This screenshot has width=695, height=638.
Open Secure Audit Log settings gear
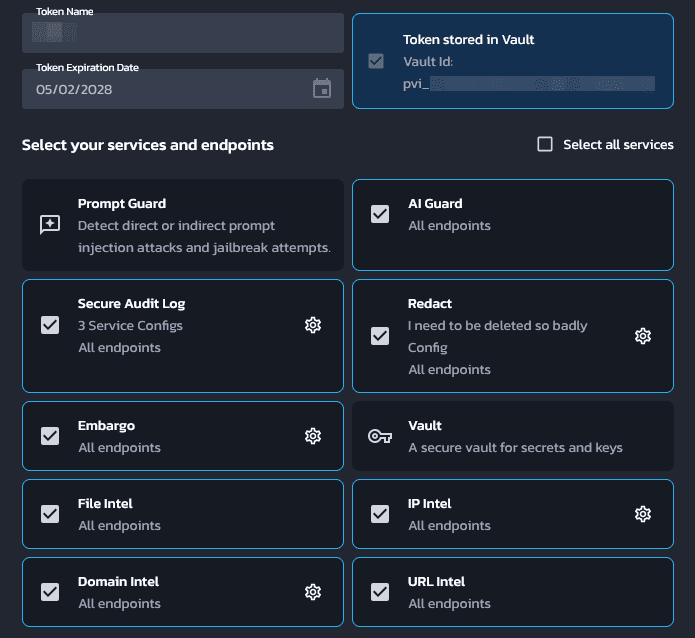pos(313,325)
